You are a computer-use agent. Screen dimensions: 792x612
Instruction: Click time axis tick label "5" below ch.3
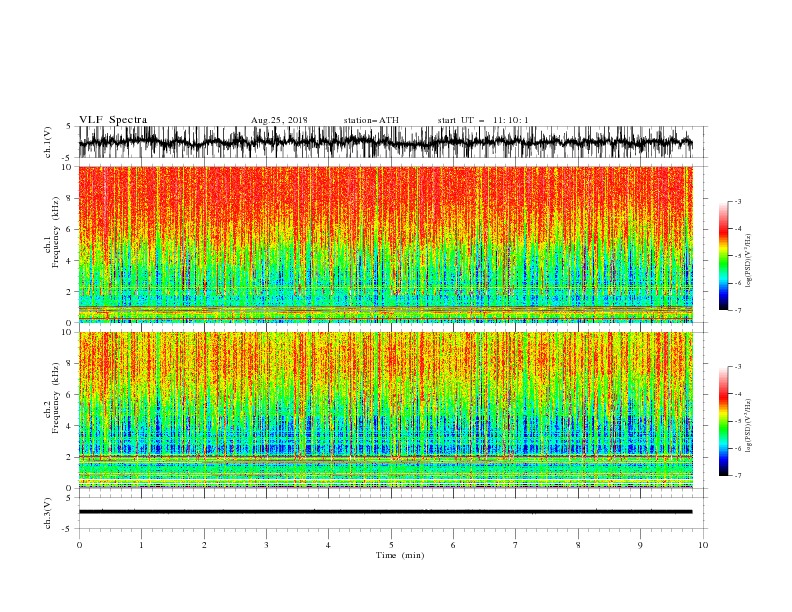pos(391,545)
